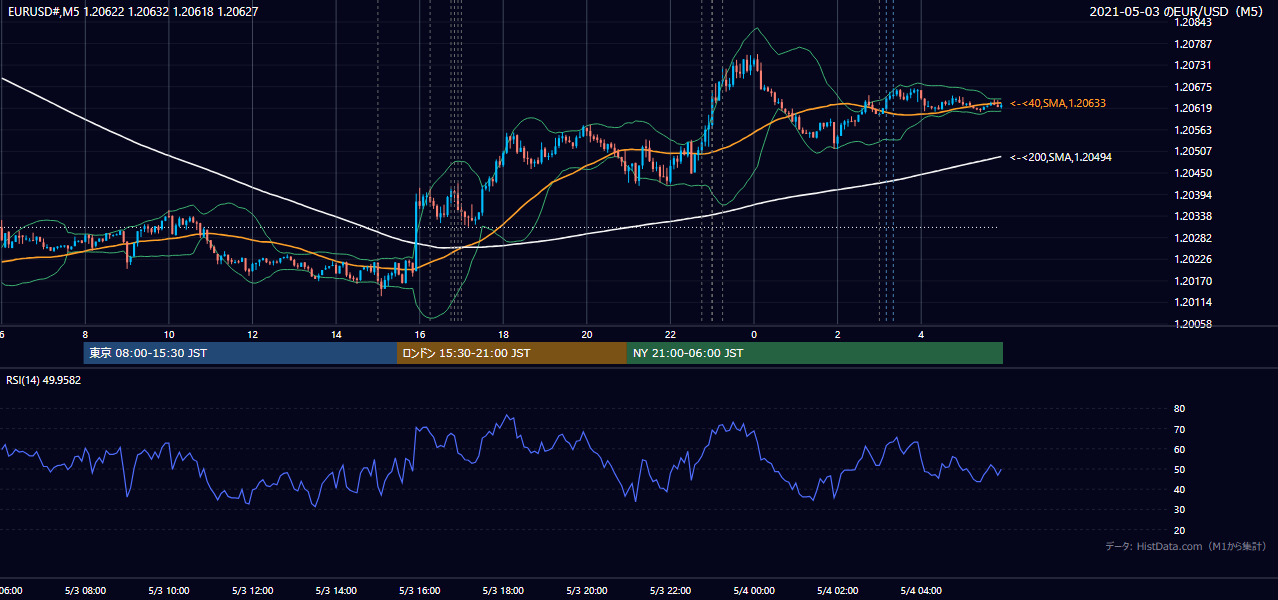
Task: Click the 40,SMA,1.20633 label
Action: [1058, 103]
